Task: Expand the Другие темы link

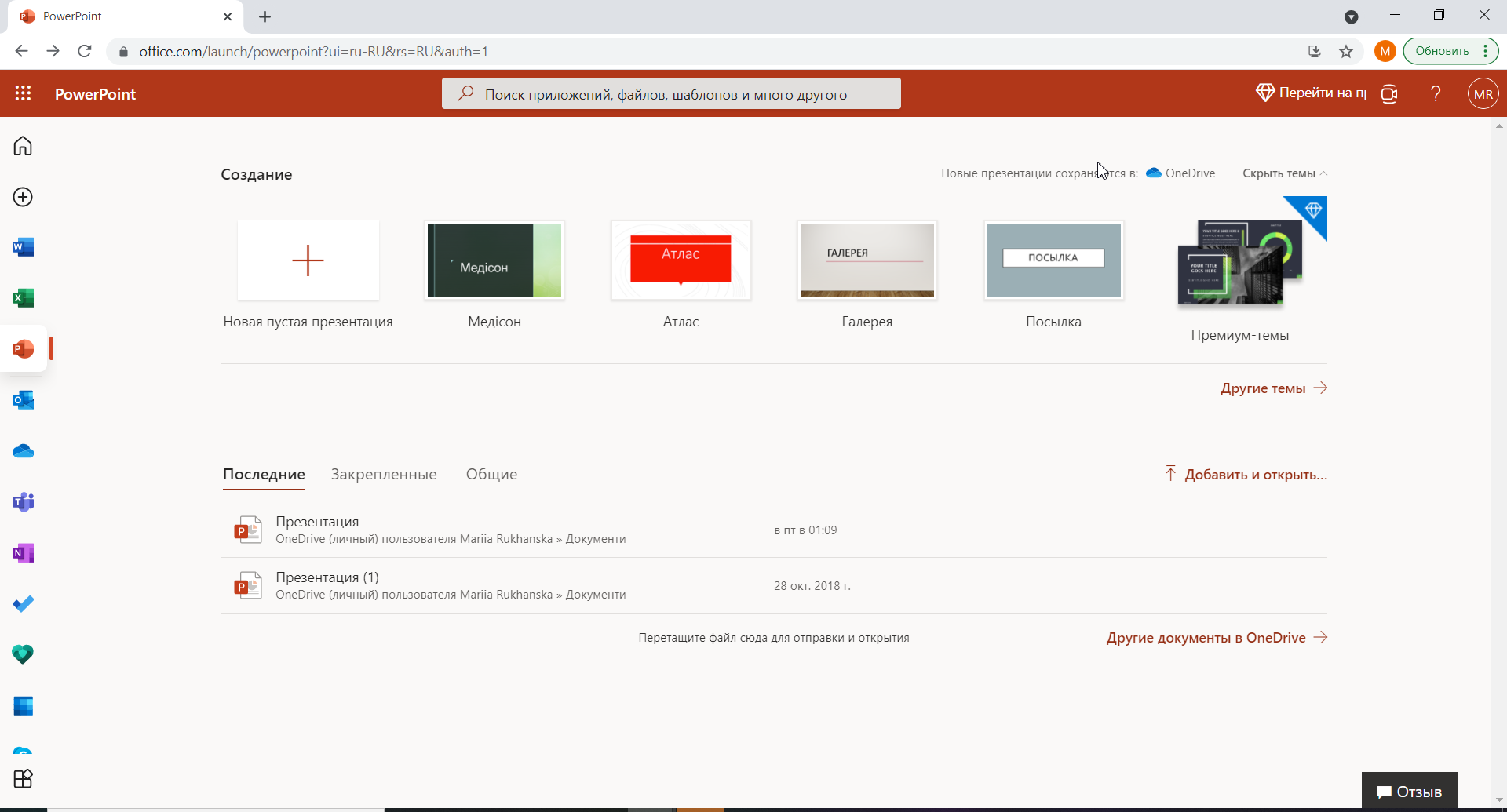Action: [x=1273, y=388]
